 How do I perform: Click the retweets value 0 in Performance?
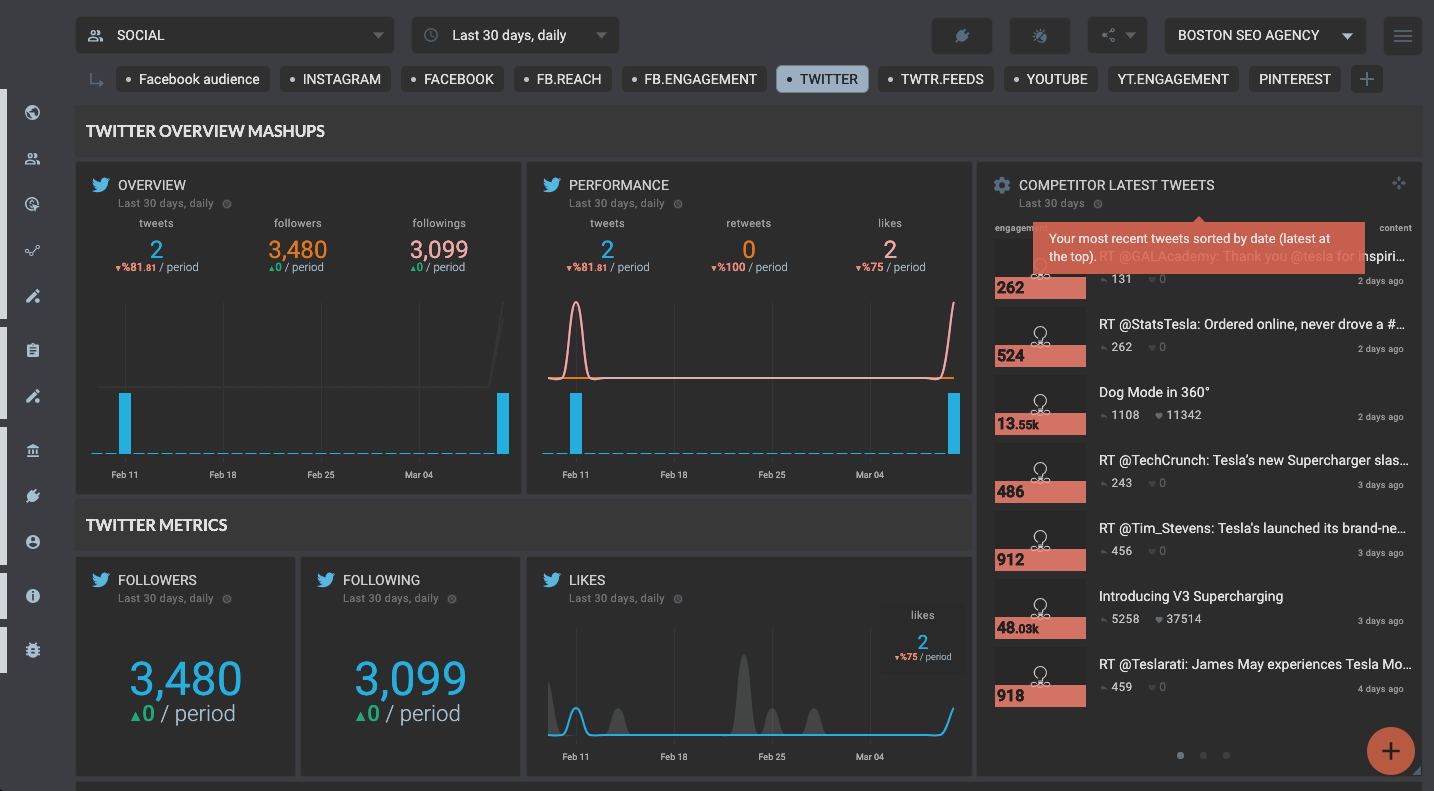click(x=749, y=249)
